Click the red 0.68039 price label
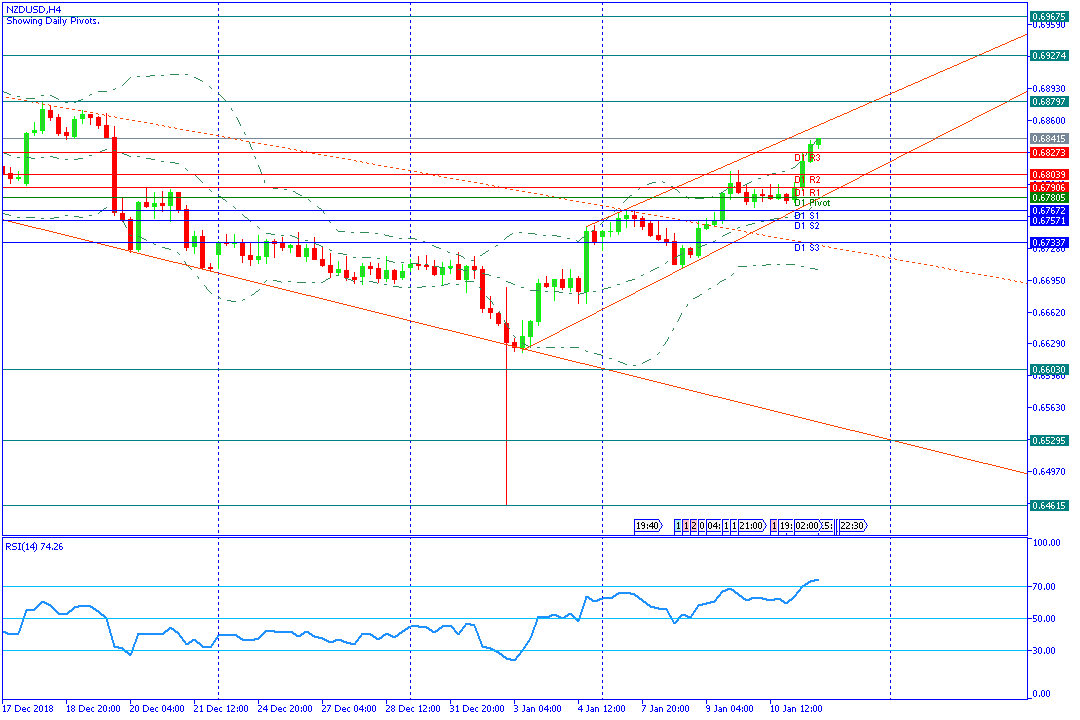The width and height of the screenshot is (1080, 720). 1049,174
